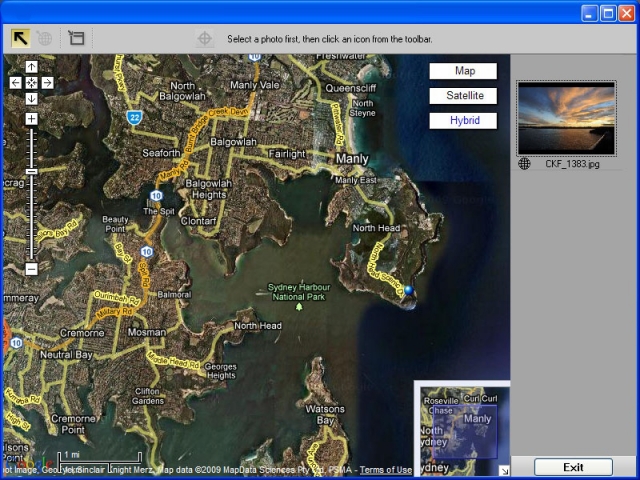Open the Terms of Use link
The width and height of the screenshot is (640, 480).
click(x=385, y=470)
